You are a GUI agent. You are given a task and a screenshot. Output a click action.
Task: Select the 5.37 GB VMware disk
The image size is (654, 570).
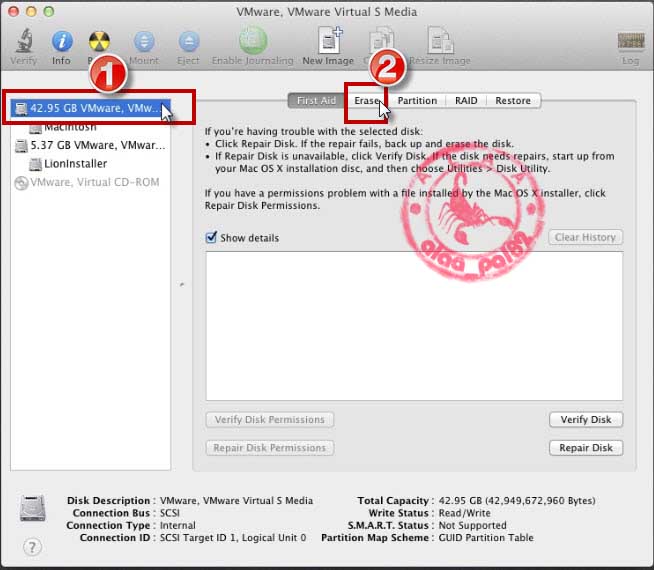pyautogui.click(x=90, y=145)
